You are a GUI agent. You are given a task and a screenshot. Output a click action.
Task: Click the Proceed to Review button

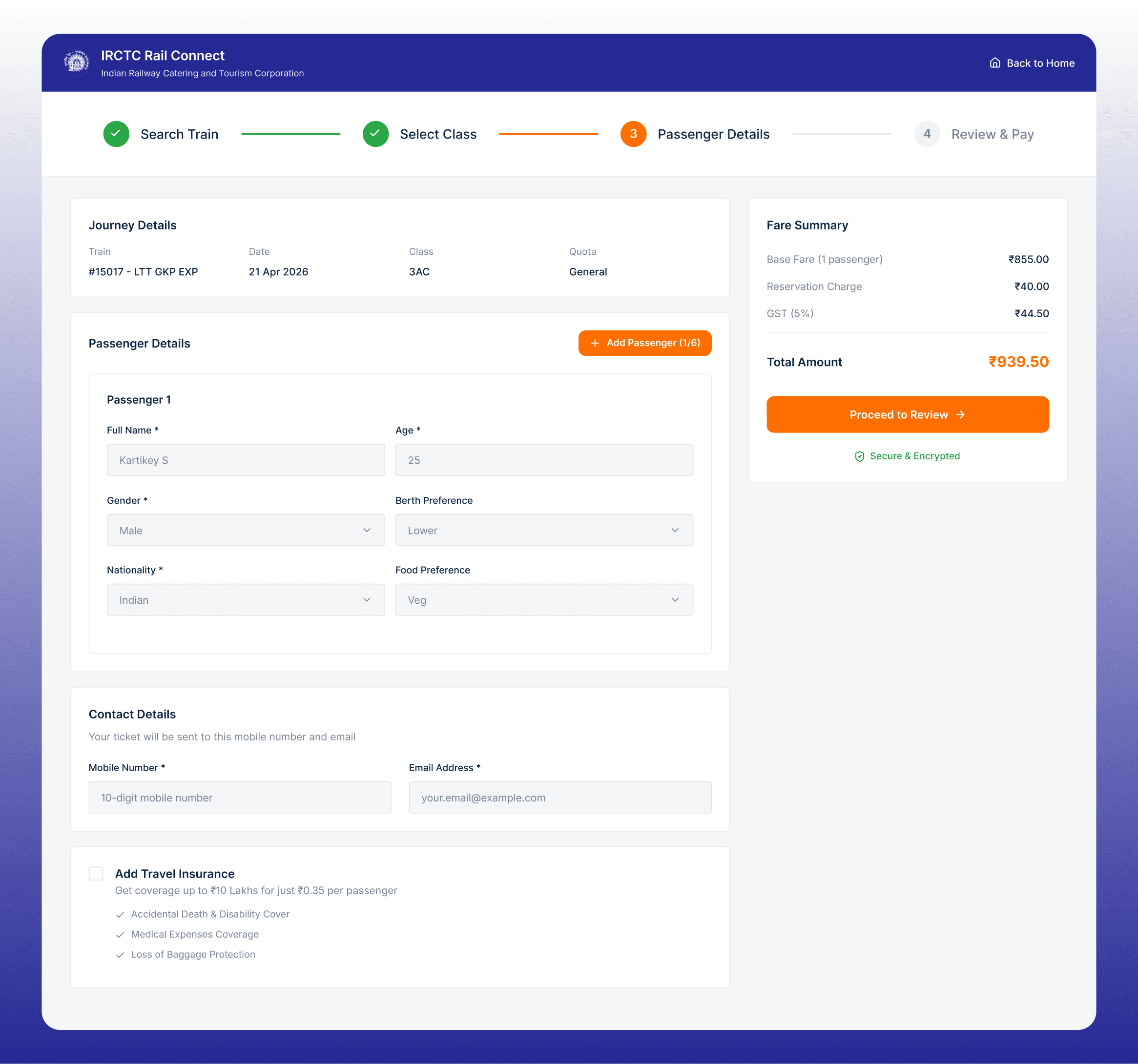(x=907, y=414)
